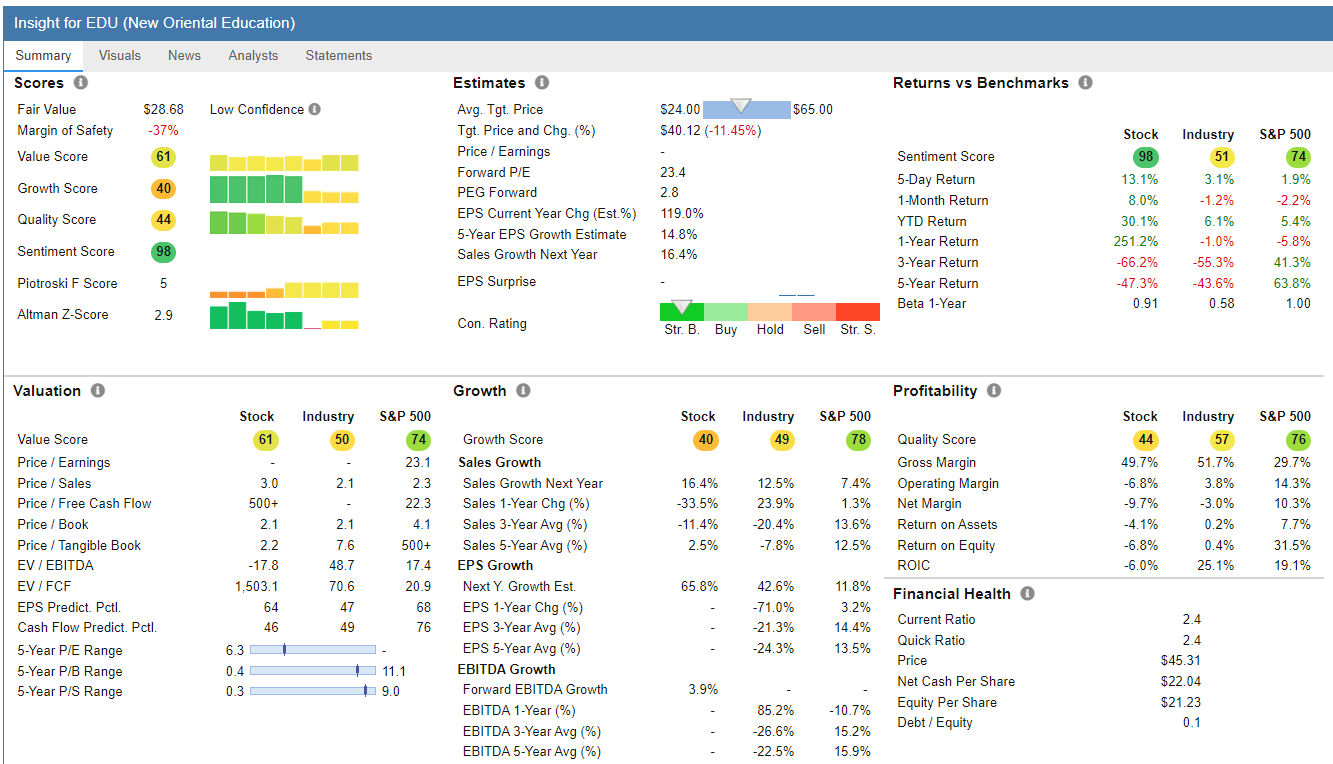Click the Piotroski F Score label
This screenshot has width=1333, height=764.
click(67, 284)
